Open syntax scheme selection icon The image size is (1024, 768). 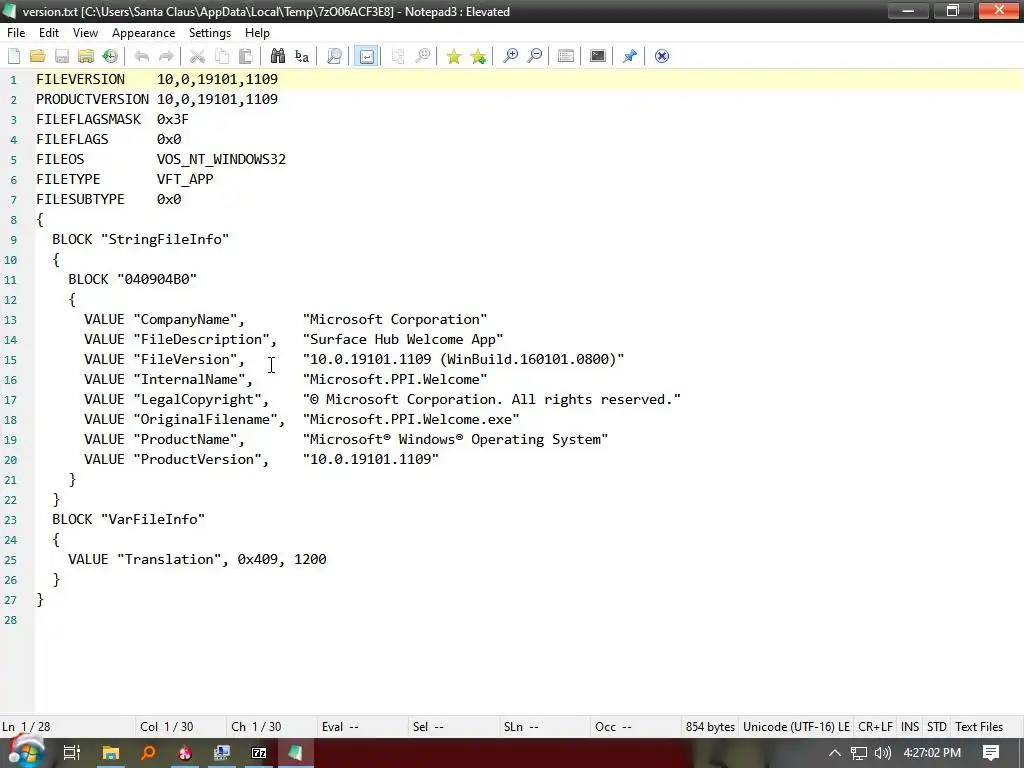566,56
